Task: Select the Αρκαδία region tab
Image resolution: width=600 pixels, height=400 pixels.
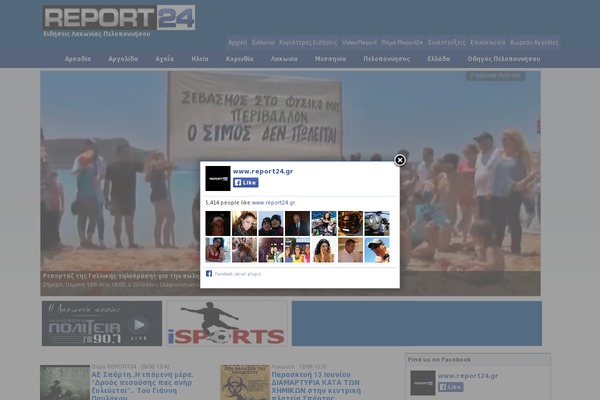Action: click(x=78, y=59)
